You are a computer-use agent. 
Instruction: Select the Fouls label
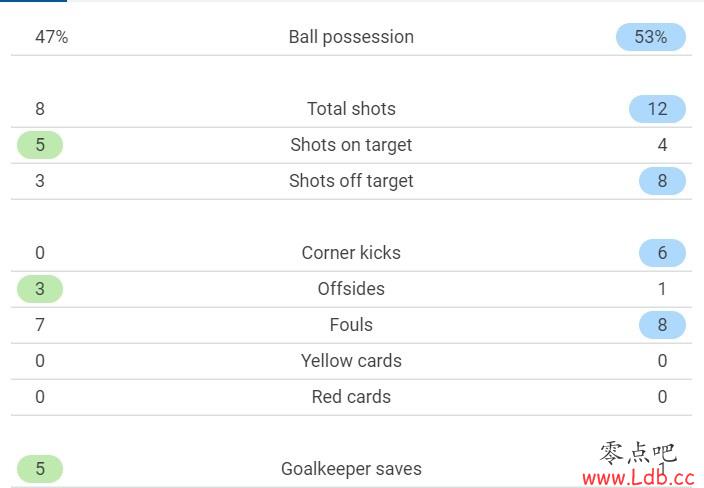351,325
